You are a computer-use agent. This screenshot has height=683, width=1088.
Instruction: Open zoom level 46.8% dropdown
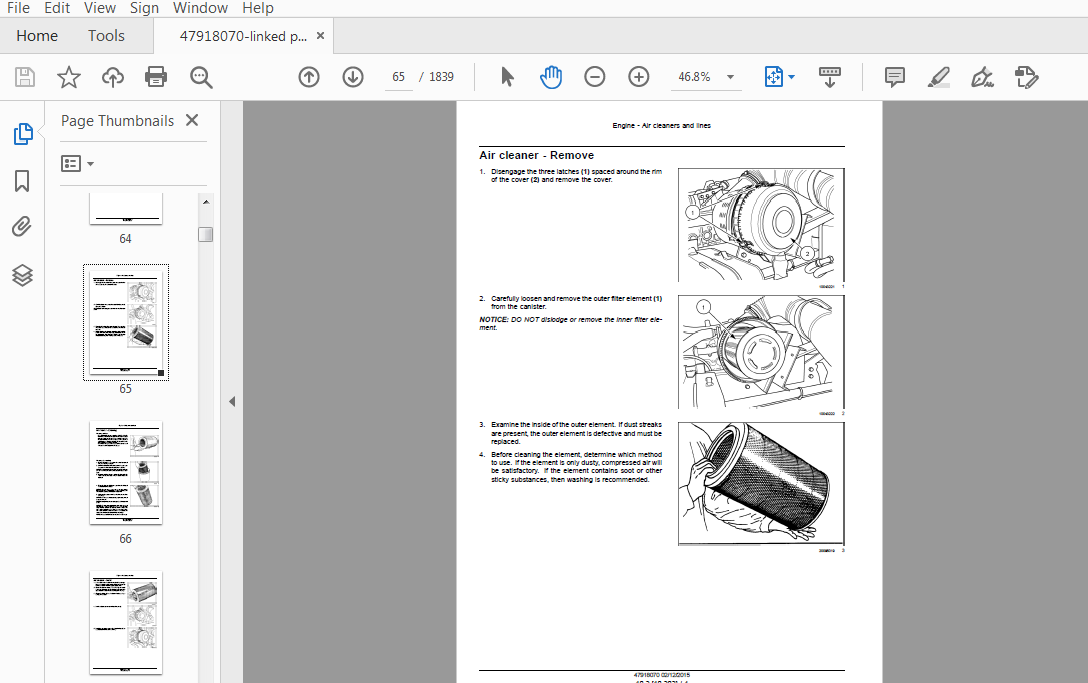tap(731, 76)
